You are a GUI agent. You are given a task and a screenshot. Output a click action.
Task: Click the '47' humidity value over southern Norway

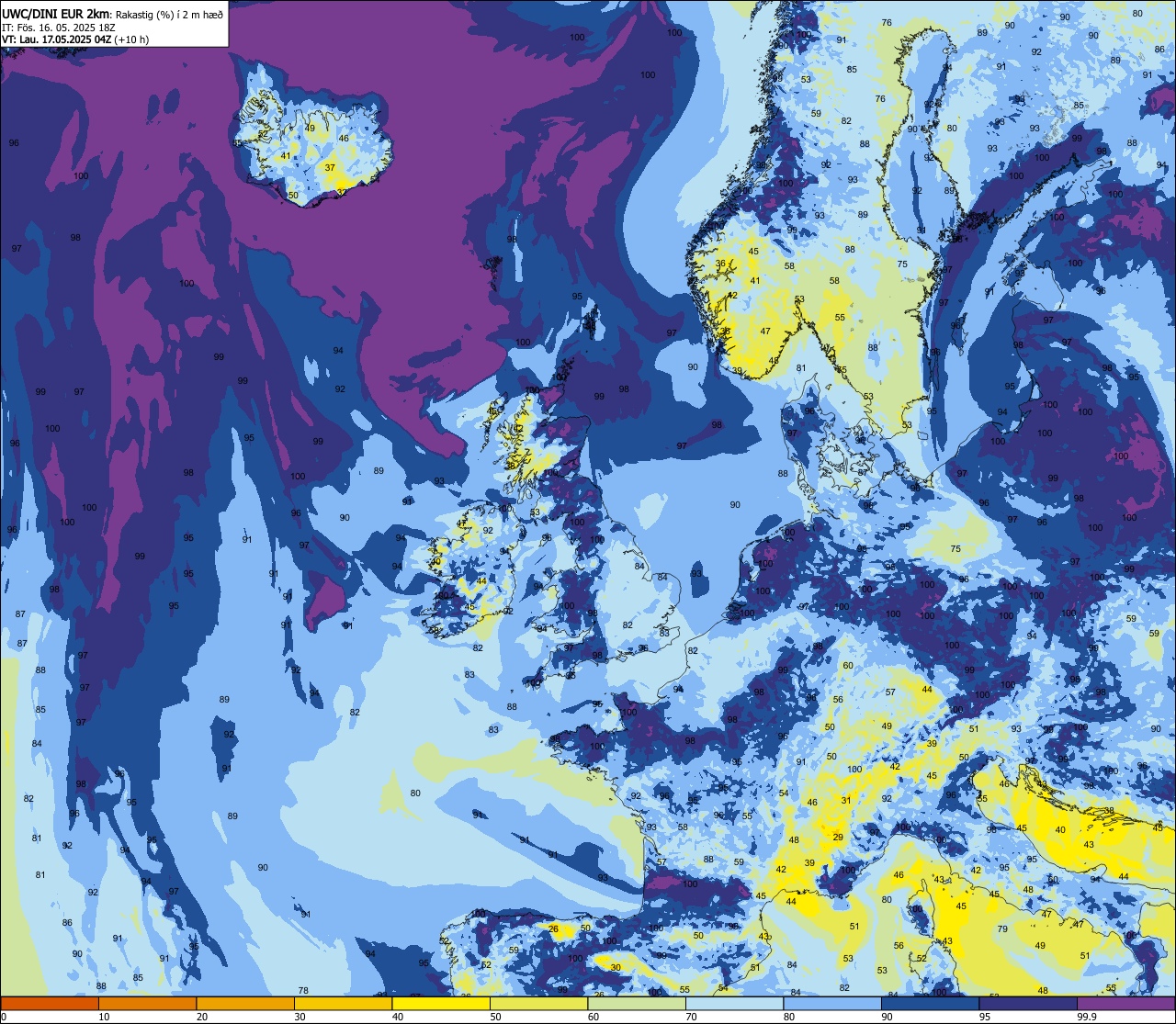tap(765, 331)
